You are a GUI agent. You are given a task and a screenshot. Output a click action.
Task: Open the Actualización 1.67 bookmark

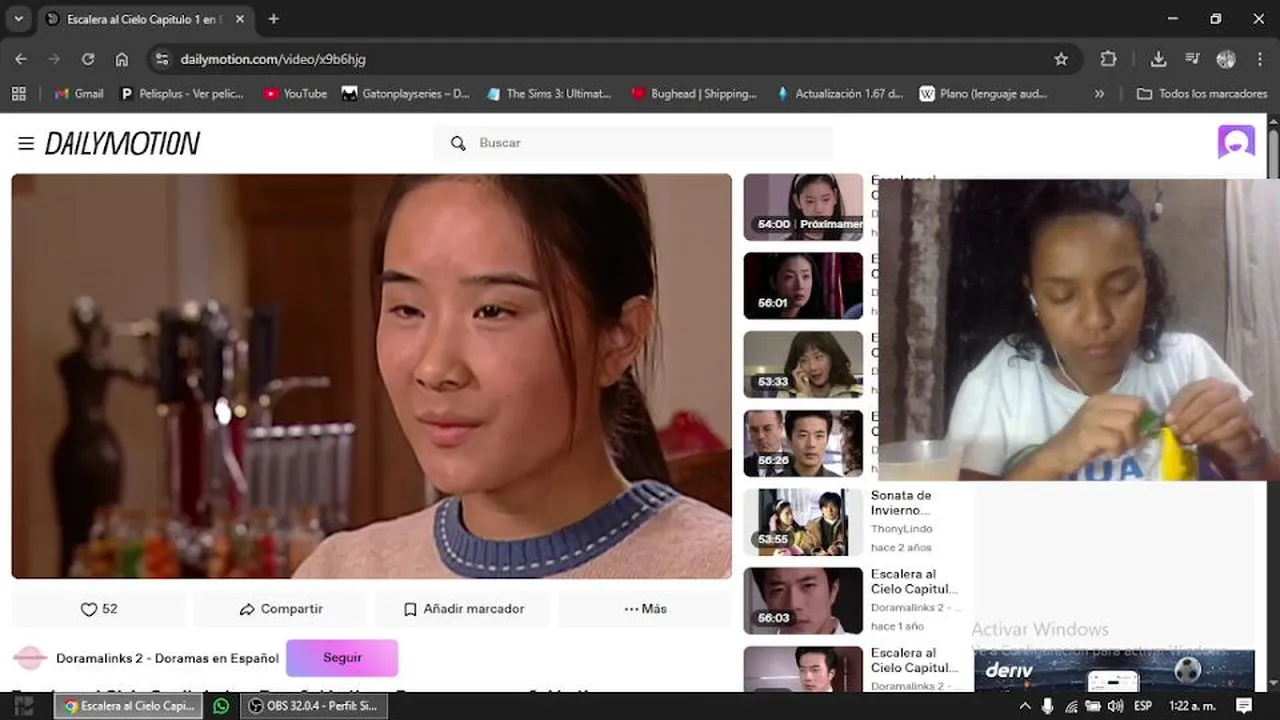pos(839,93)
